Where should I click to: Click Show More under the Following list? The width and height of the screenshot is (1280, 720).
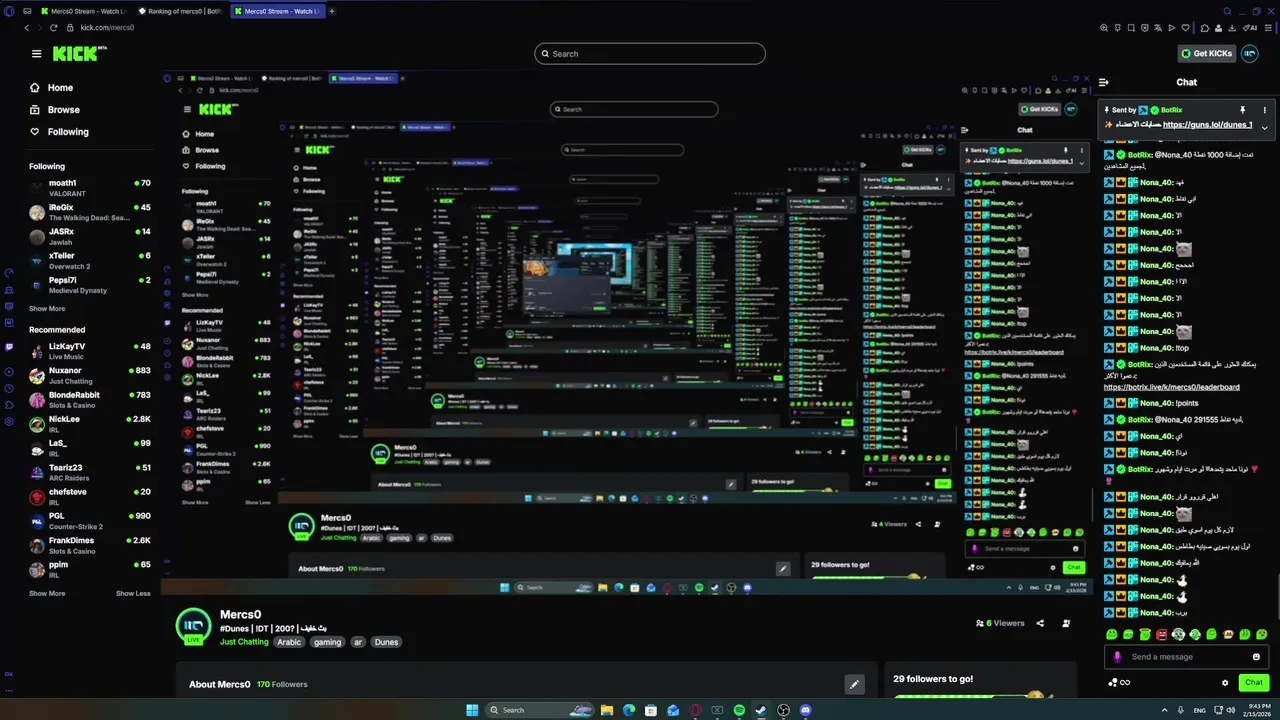point(47,309)
